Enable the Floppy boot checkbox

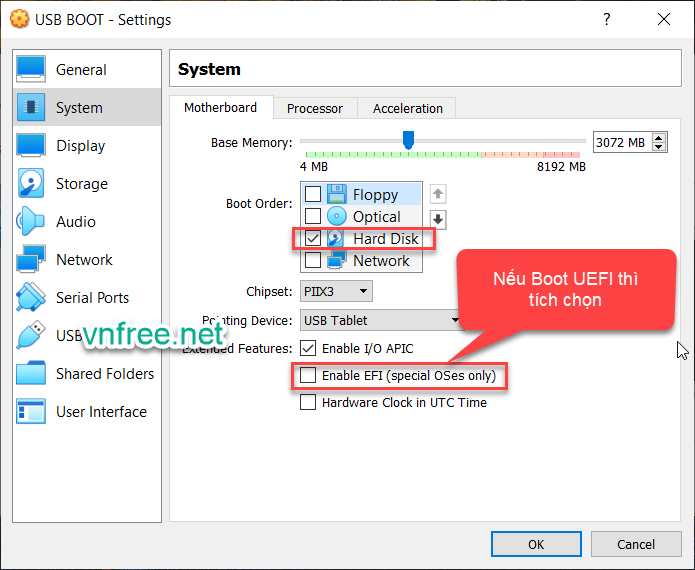[313, 194]
